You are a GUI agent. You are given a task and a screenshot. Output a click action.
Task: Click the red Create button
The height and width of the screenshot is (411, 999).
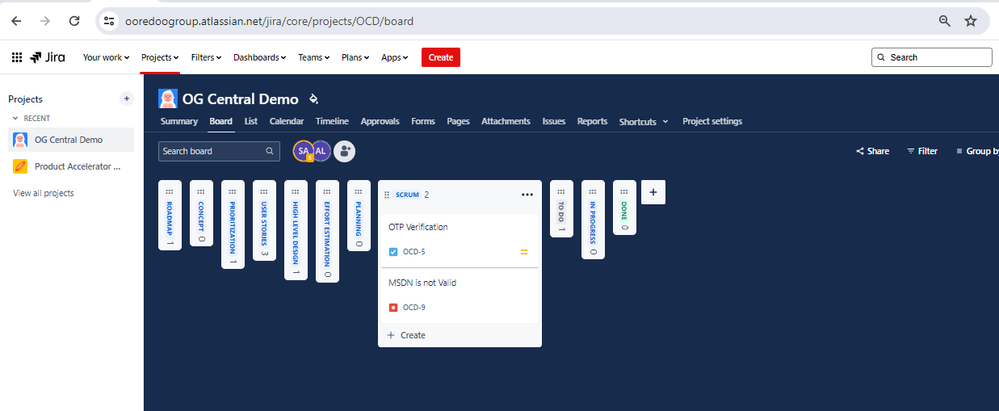(441, 57)
